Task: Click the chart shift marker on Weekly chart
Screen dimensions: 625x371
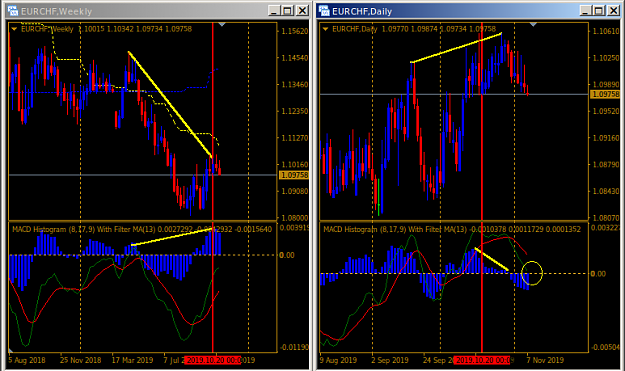Action: pyautogui.click(x=222, y=25)
